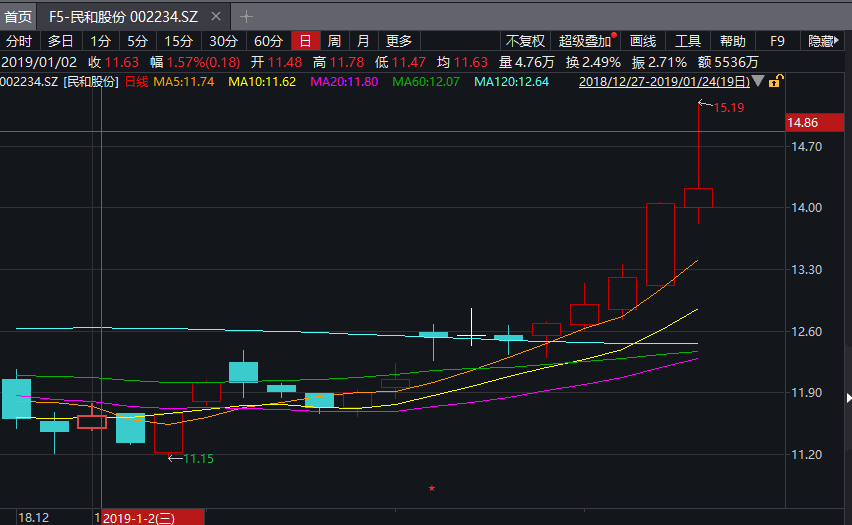
Task: Open the 不复权 adjustment dropdown
Action: click(x=525, y=41)
